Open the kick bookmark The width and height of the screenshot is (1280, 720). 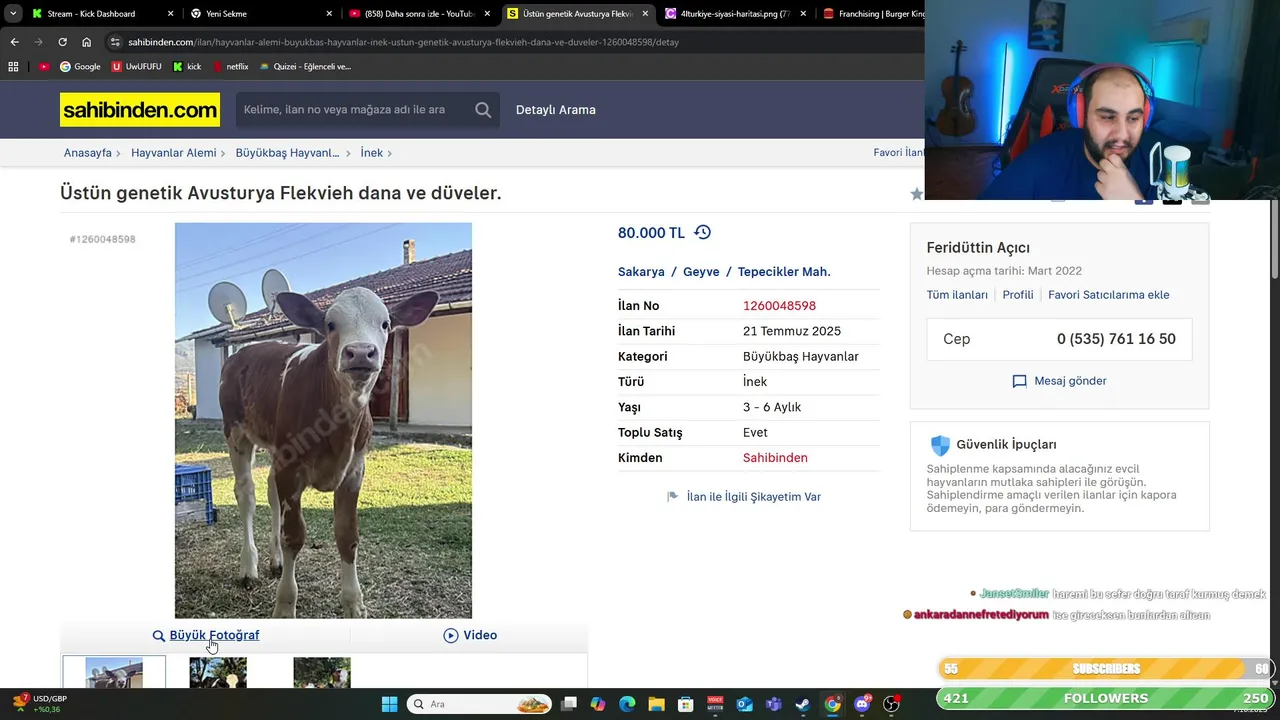[x=187, y=67]
